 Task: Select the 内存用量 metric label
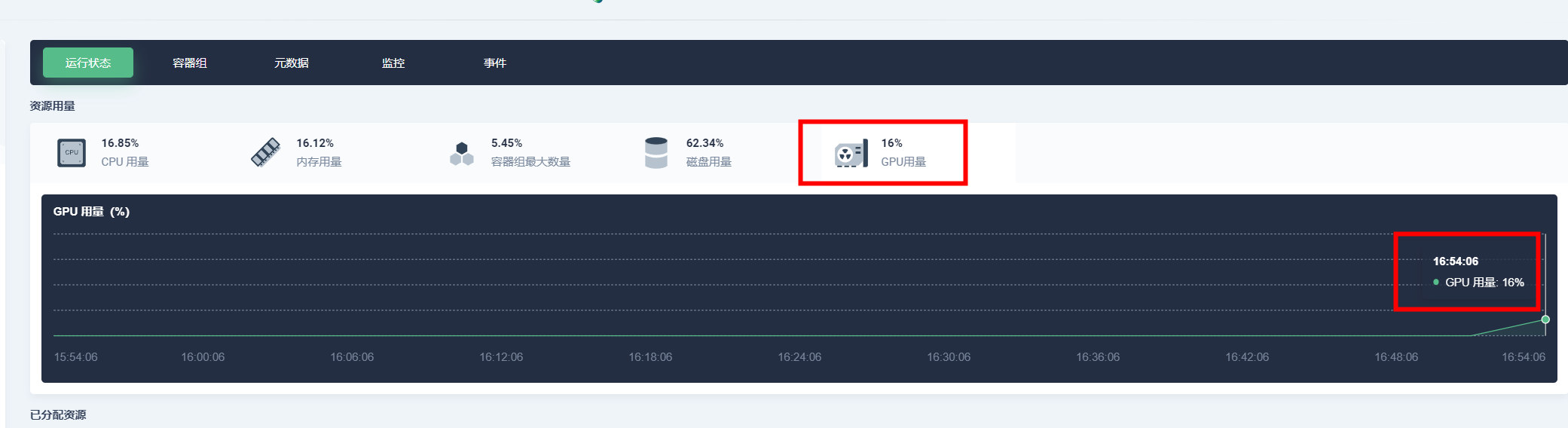pyautogui.click(x=319, y=162)
